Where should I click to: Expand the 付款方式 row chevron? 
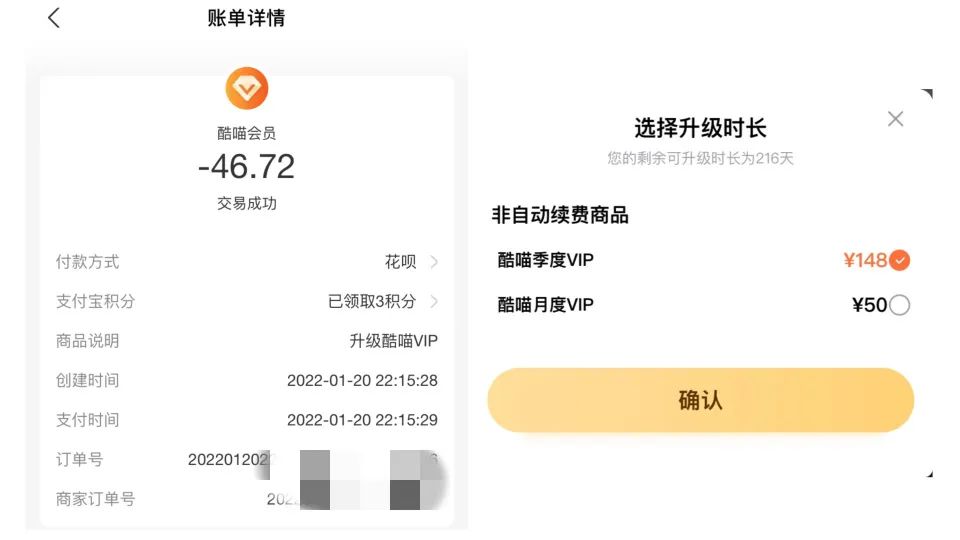pyautogui.click(x=434, y=262)
